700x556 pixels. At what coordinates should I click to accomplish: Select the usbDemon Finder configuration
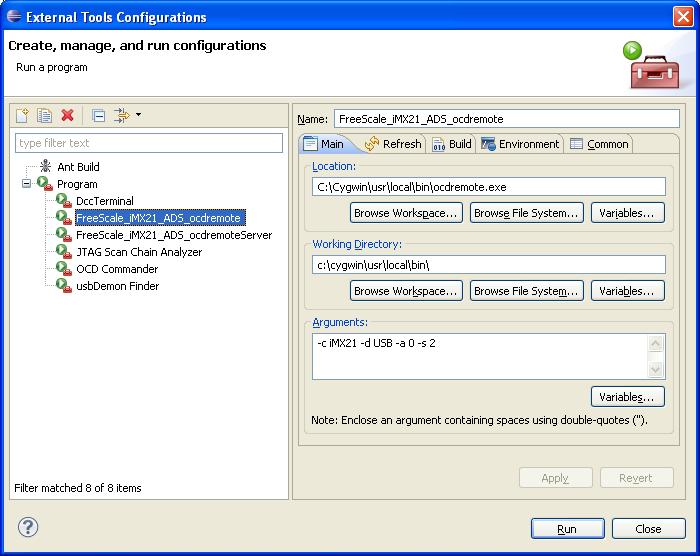(117, 286)
